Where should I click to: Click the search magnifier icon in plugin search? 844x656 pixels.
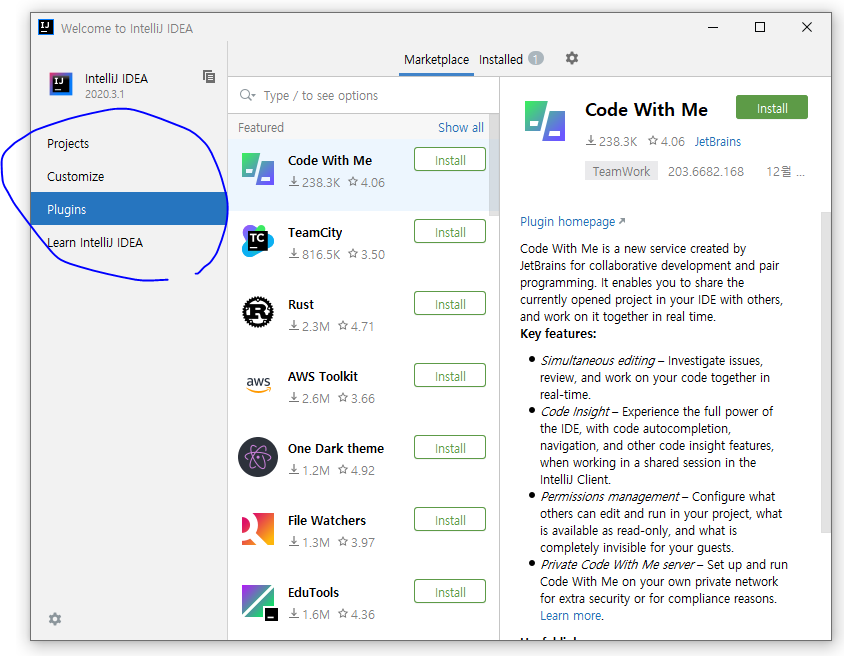(x=247, y=95)
